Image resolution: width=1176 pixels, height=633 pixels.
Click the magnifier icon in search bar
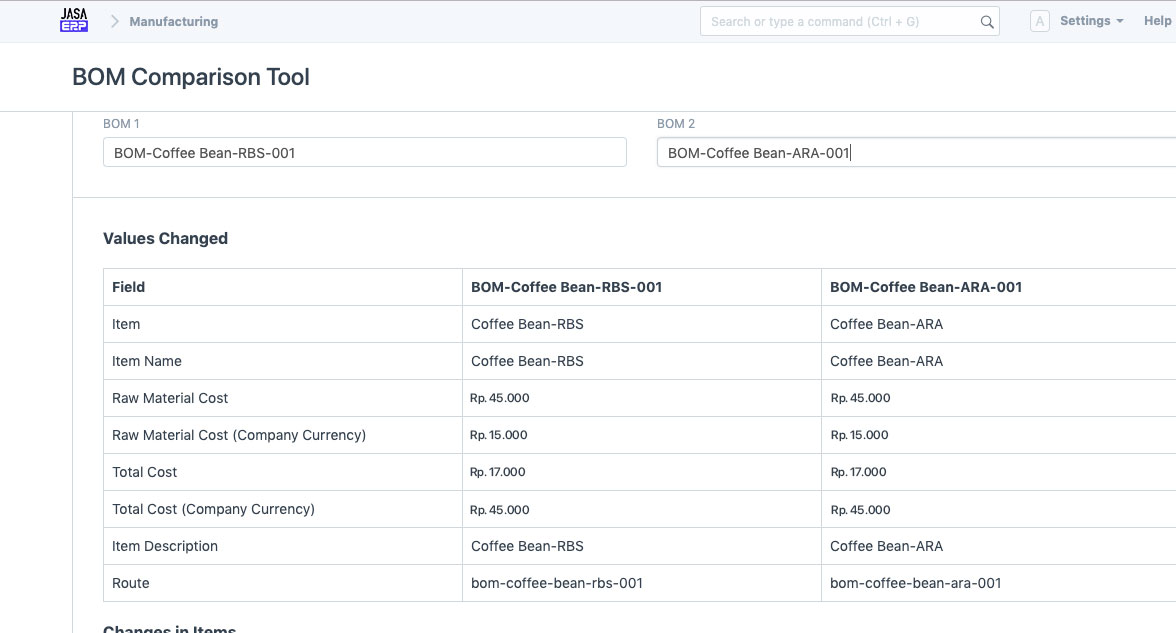click(986, 22)
